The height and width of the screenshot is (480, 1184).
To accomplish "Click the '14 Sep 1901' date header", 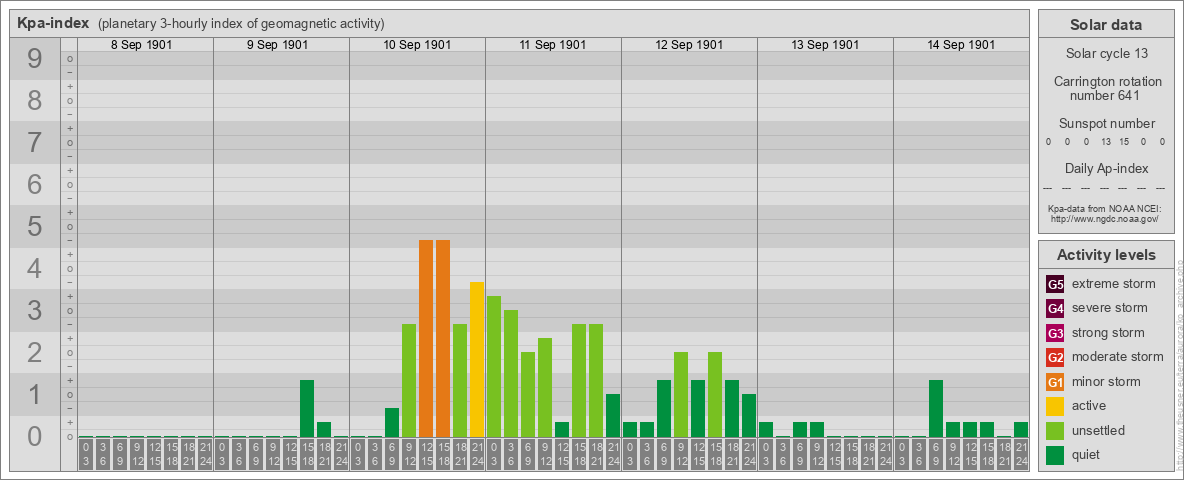I will coord(960,45).
